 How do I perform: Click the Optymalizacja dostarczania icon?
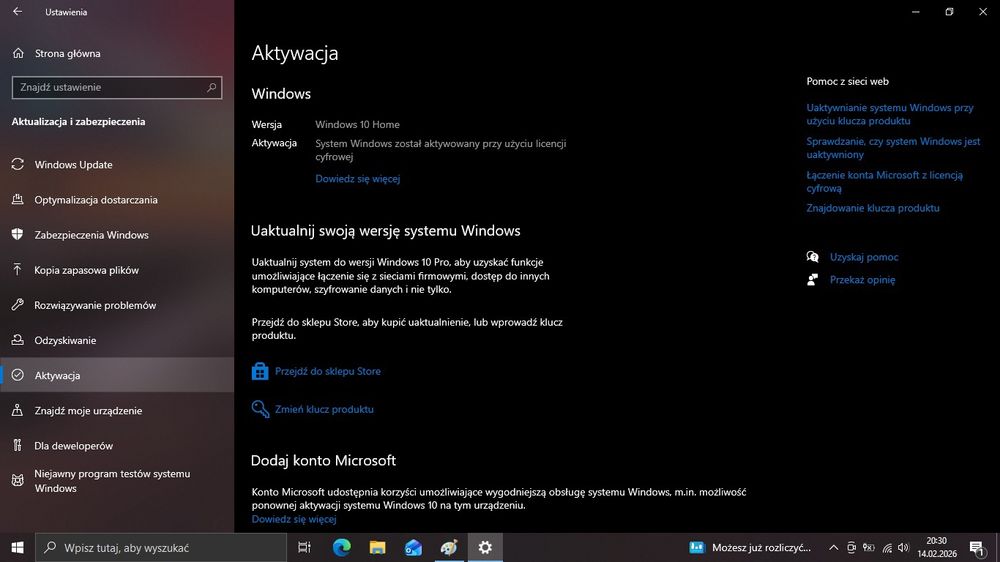[x=18, y=200]
